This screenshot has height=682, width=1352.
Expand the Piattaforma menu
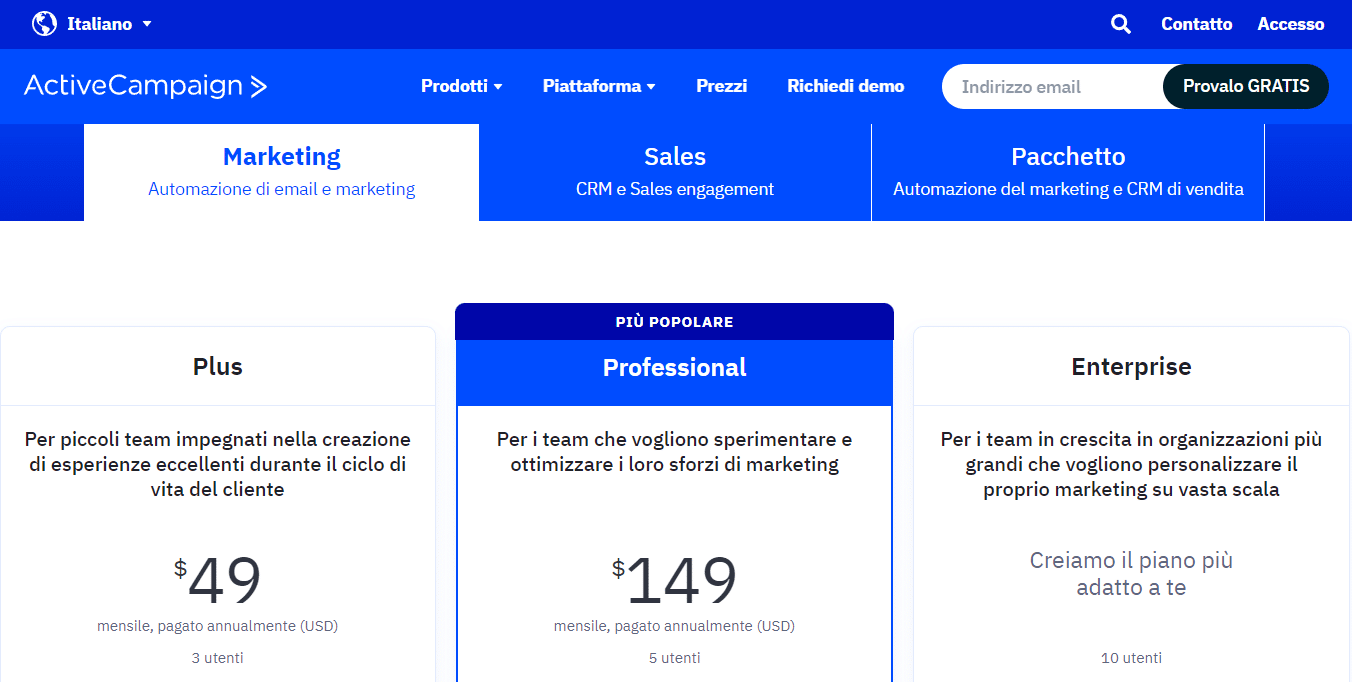[x=599, y=86]
